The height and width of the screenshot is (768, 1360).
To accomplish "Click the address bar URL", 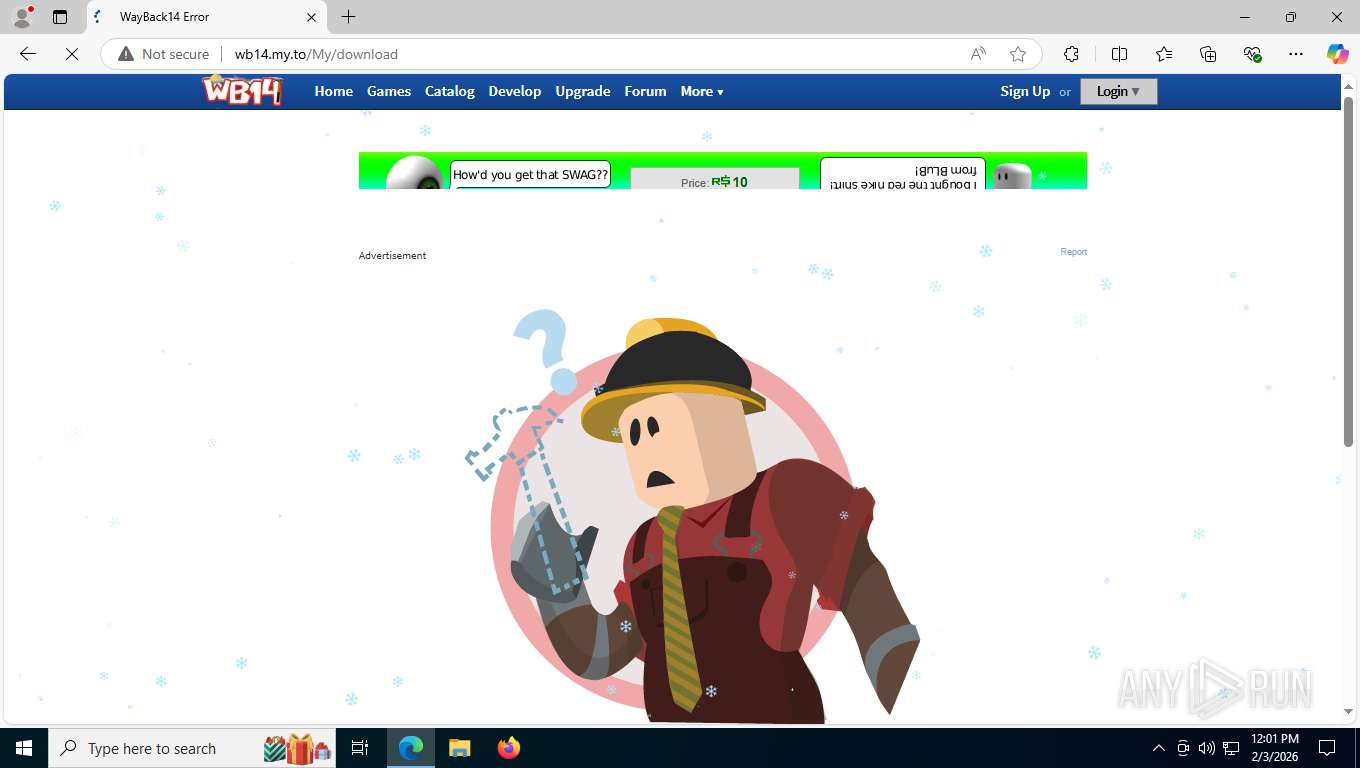I will coord(316,54).
